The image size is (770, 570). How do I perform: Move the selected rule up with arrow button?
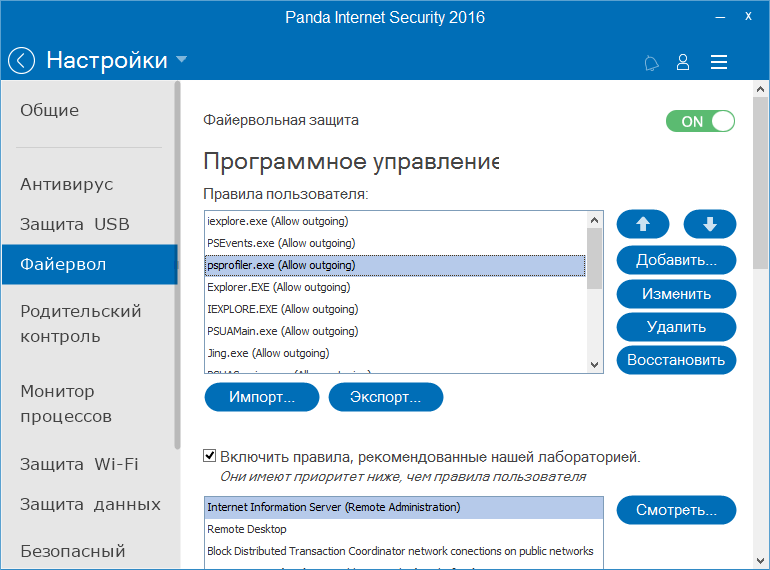point(643,224)
